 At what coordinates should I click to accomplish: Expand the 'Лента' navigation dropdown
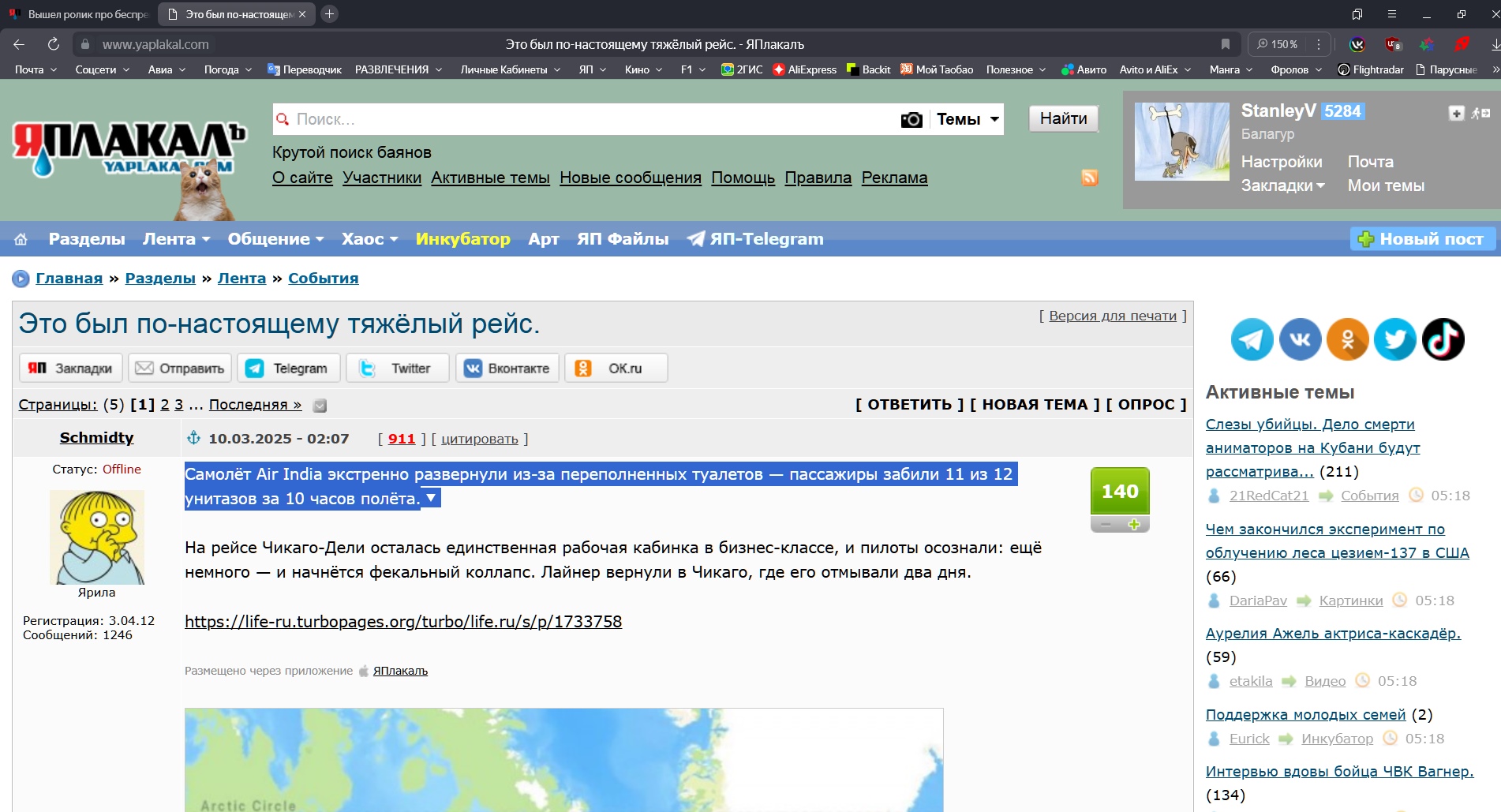coord(176,239)
